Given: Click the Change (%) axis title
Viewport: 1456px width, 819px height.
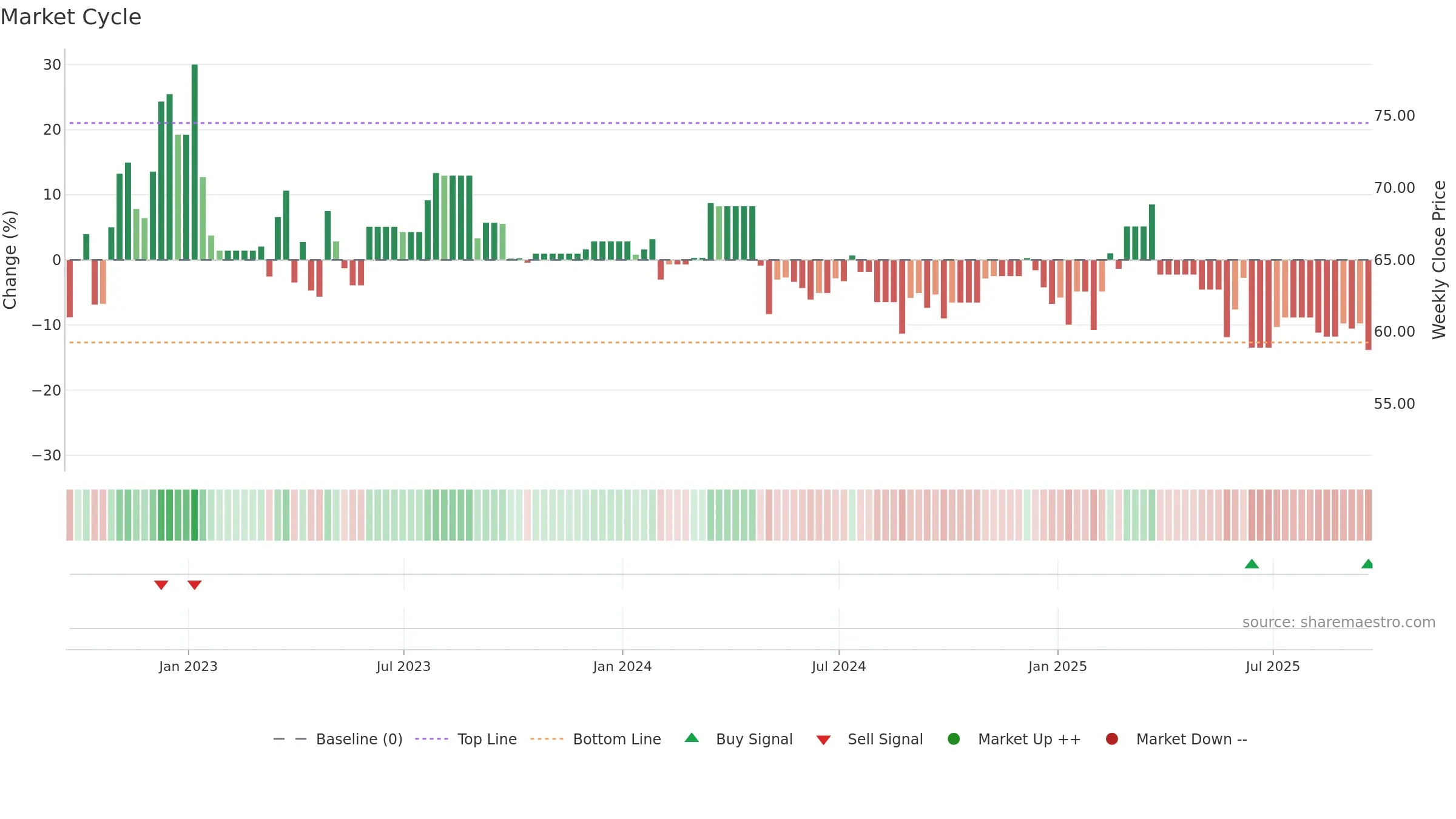Looking at the screenshot, I should (x=10, y=260).
